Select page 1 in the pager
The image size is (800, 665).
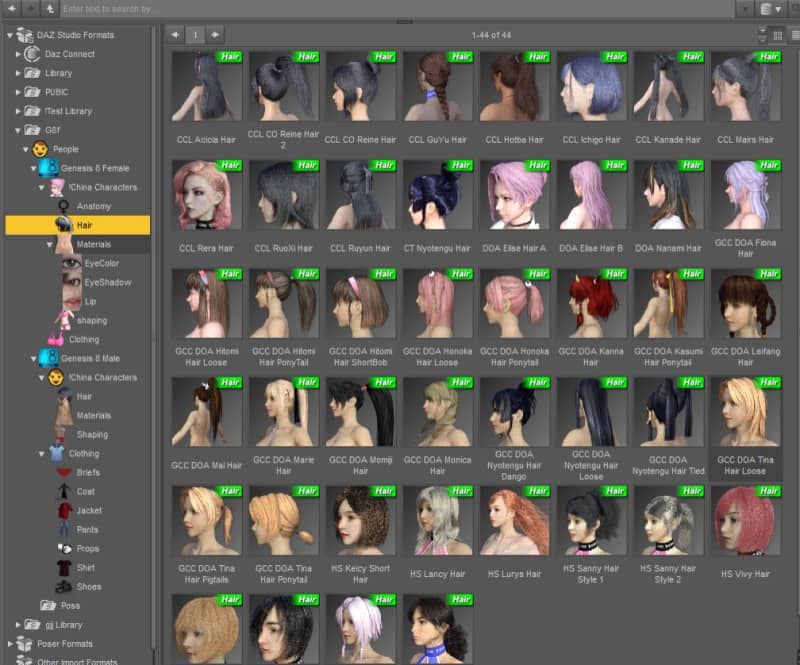coord(195,35)
